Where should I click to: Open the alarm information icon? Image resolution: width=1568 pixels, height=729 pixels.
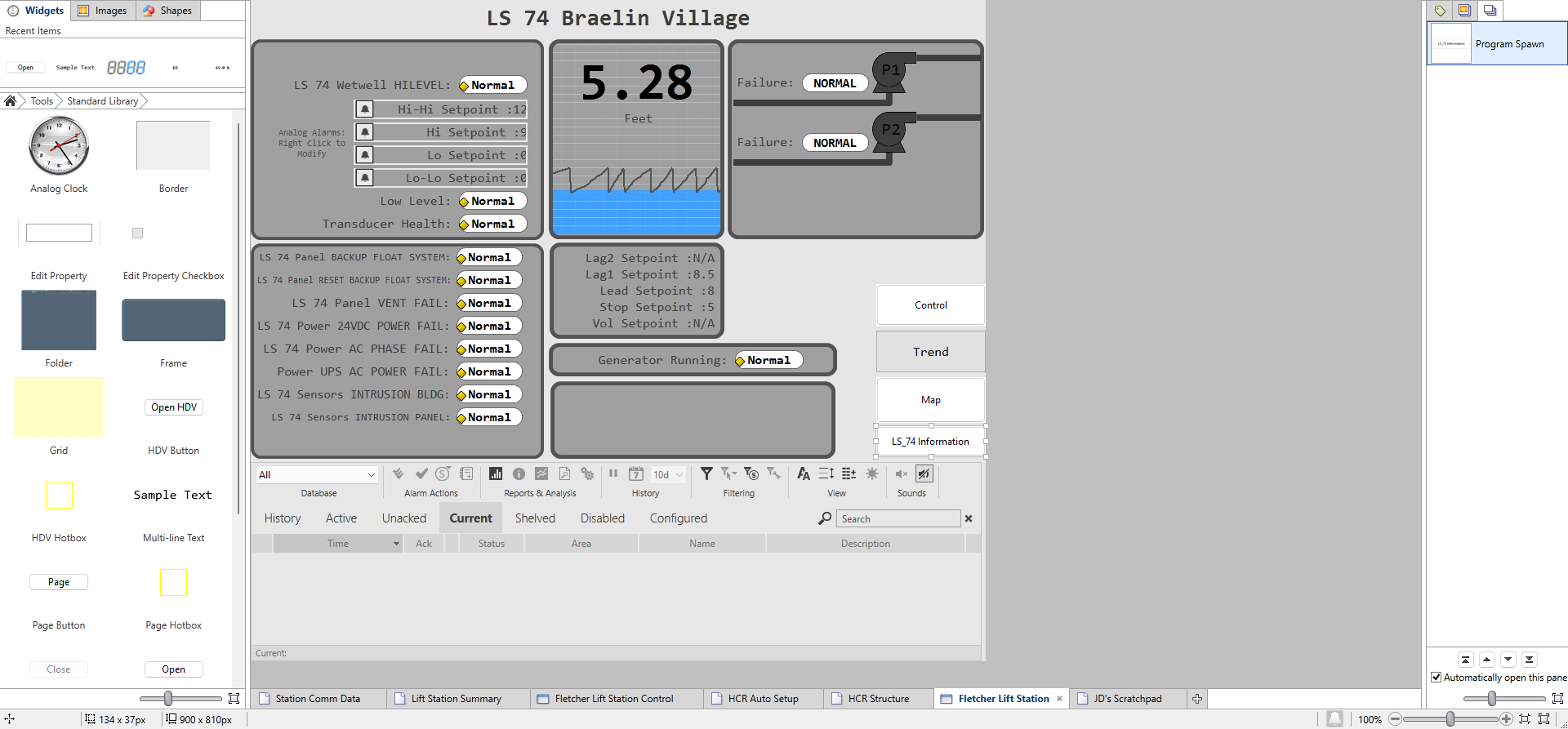pyautogui.click(x=519, y=474)
